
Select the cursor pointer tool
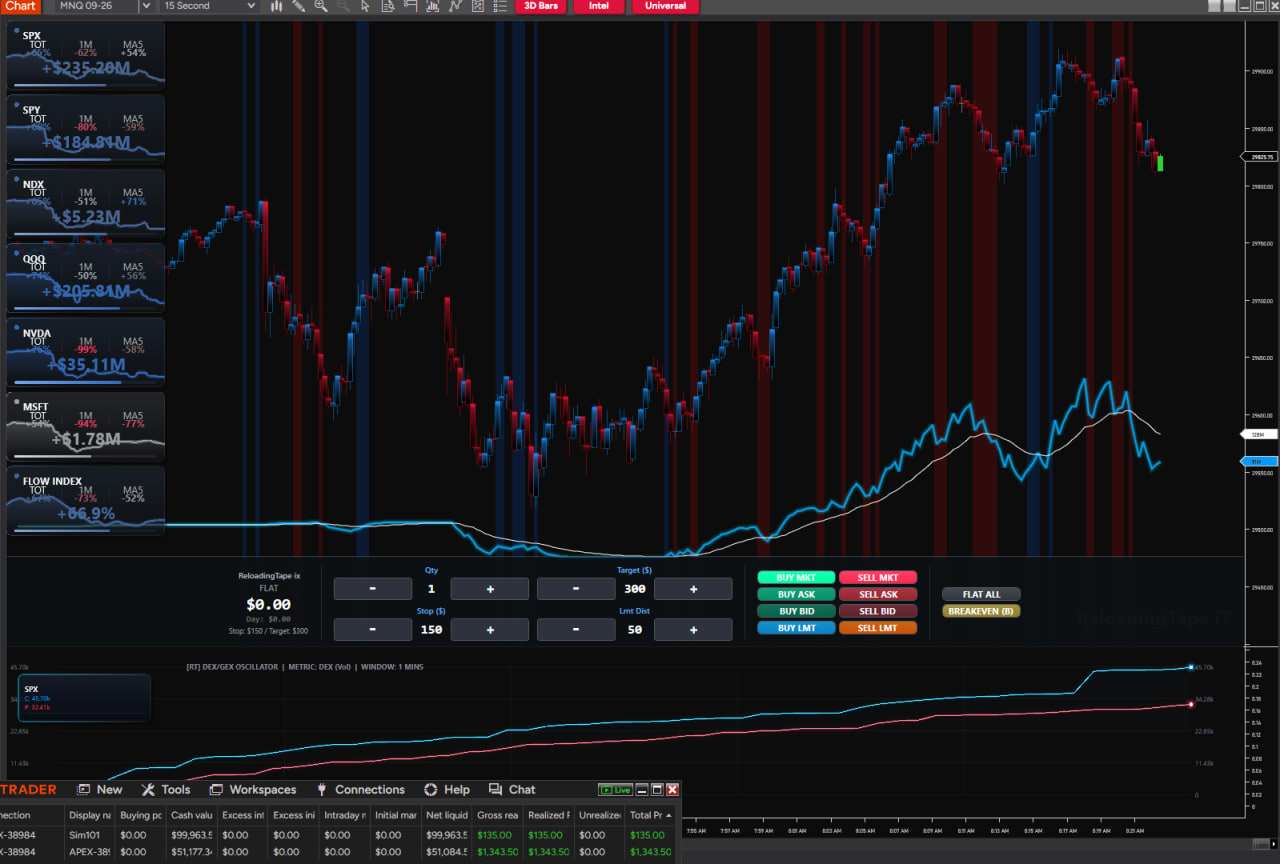pyautogui.click(x=365, y=6)
